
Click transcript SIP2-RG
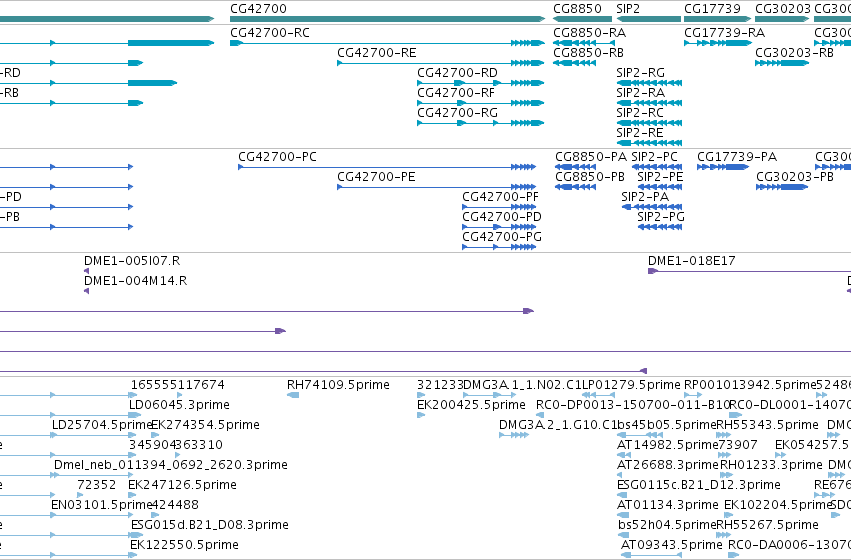tap(649, 83)
